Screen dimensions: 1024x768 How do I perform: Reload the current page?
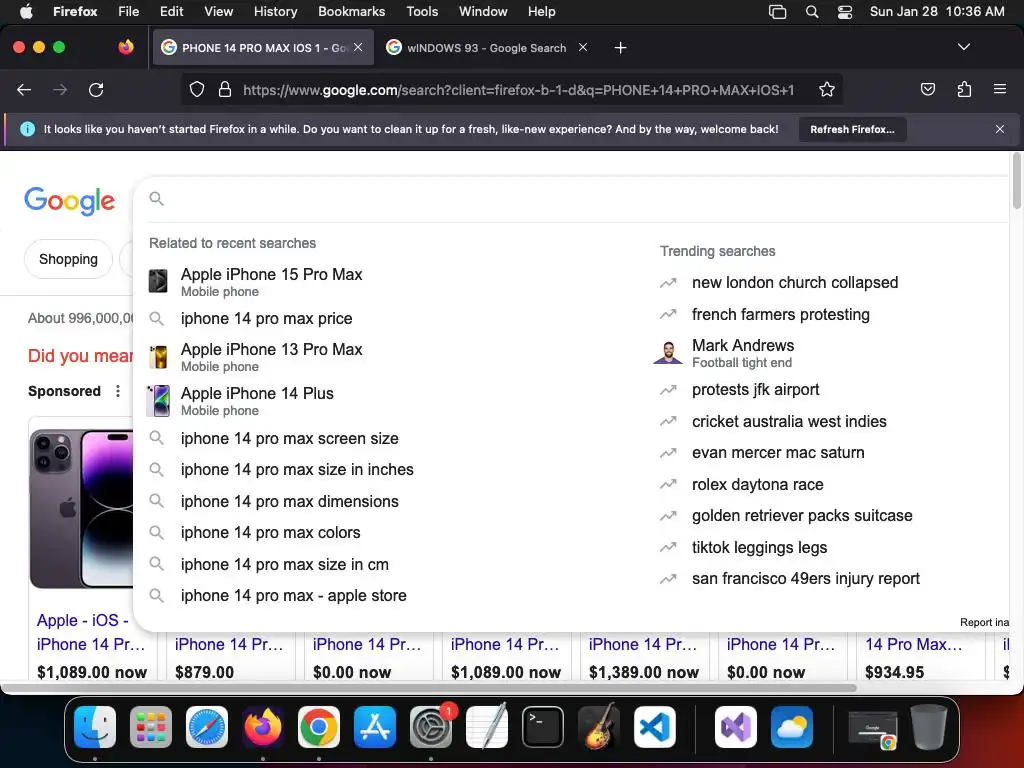96,89
